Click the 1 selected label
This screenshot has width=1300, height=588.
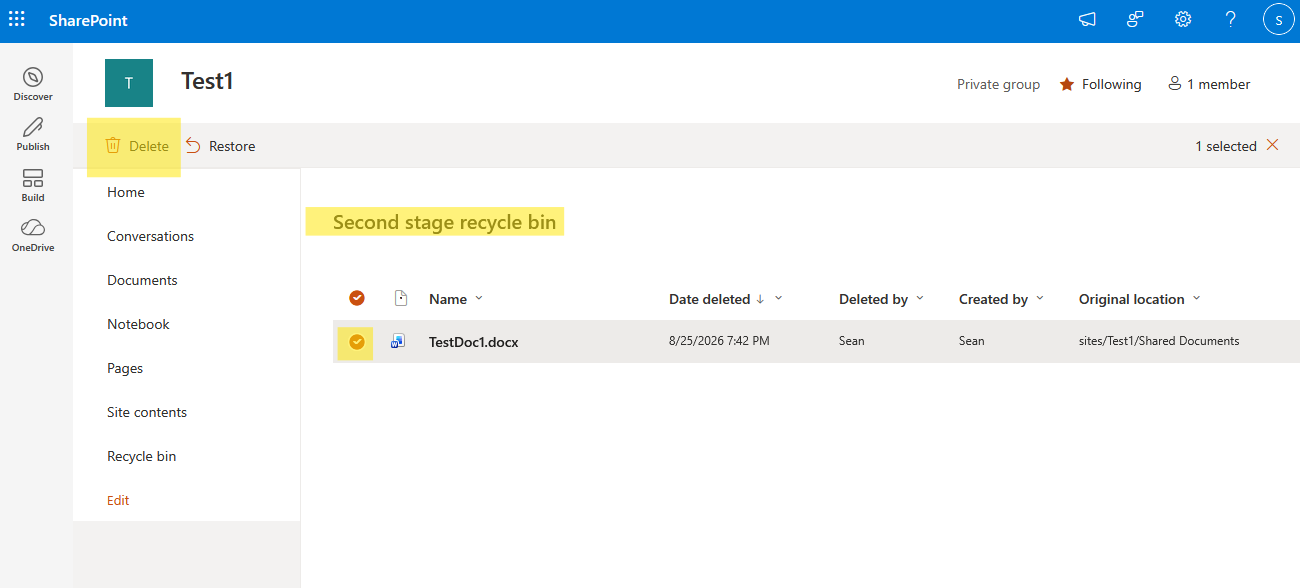click(x=1226, y=146)
